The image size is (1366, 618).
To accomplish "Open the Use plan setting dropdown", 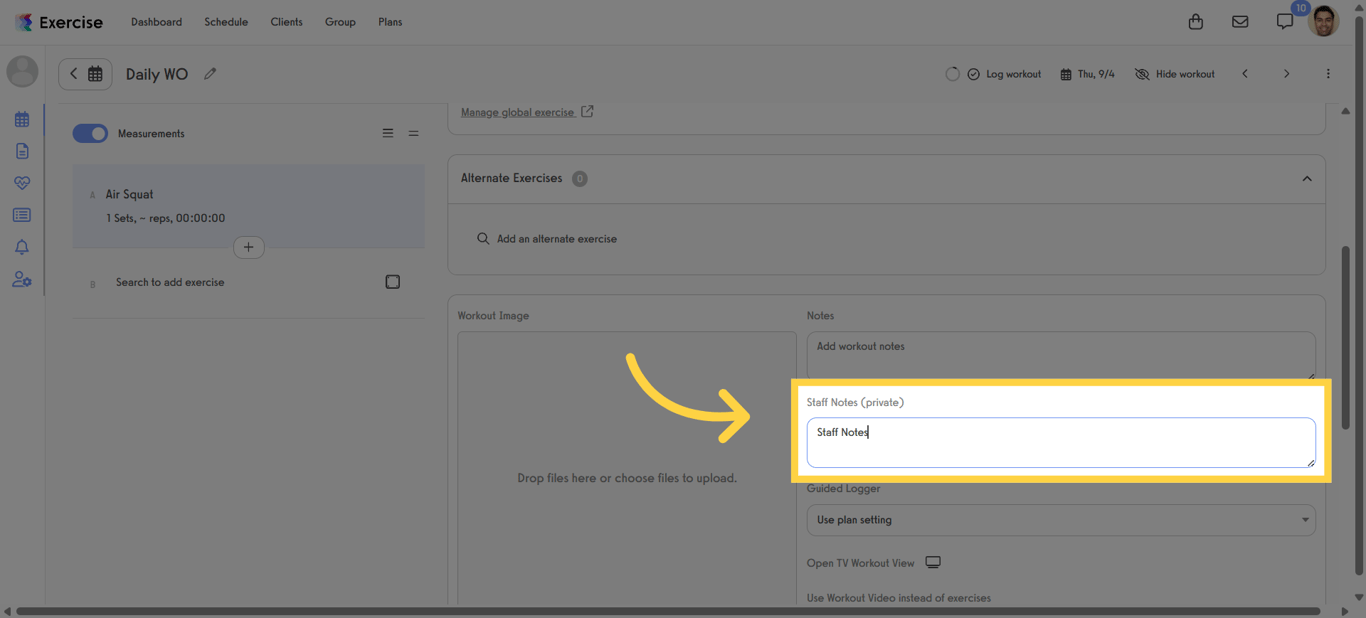I will pos(1061,520).
